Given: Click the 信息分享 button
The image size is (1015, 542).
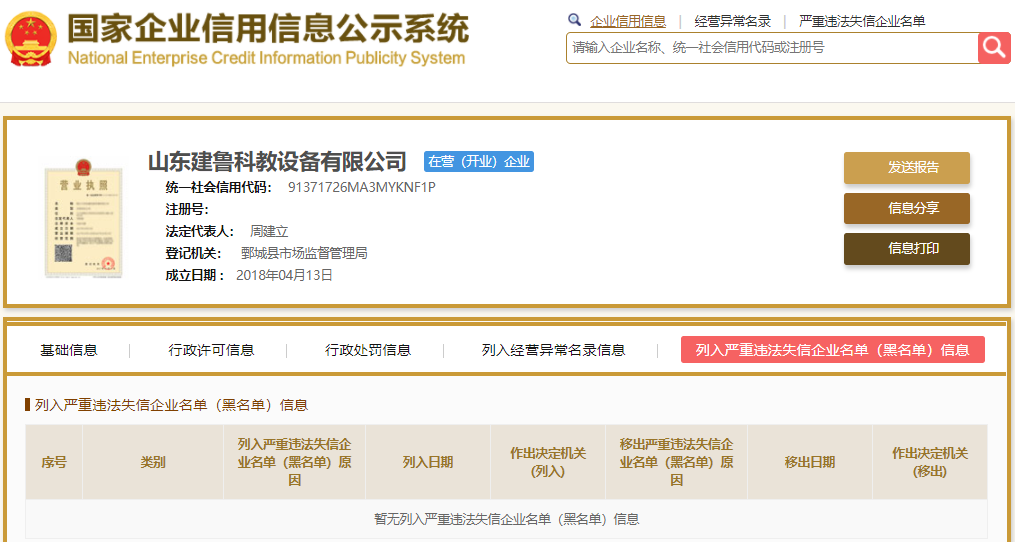Looking at the screenshot, I should tap(907, 209).
